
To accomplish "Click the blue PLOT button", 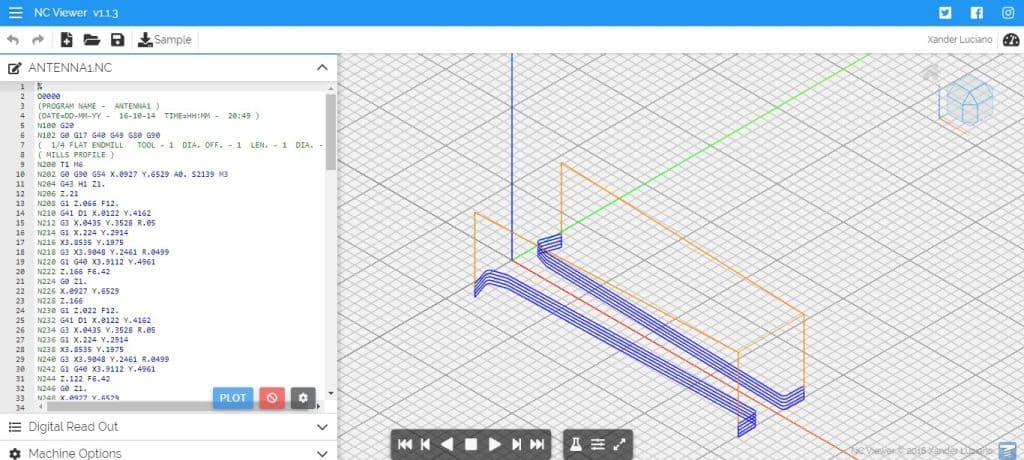I will [x=232, y=398].
